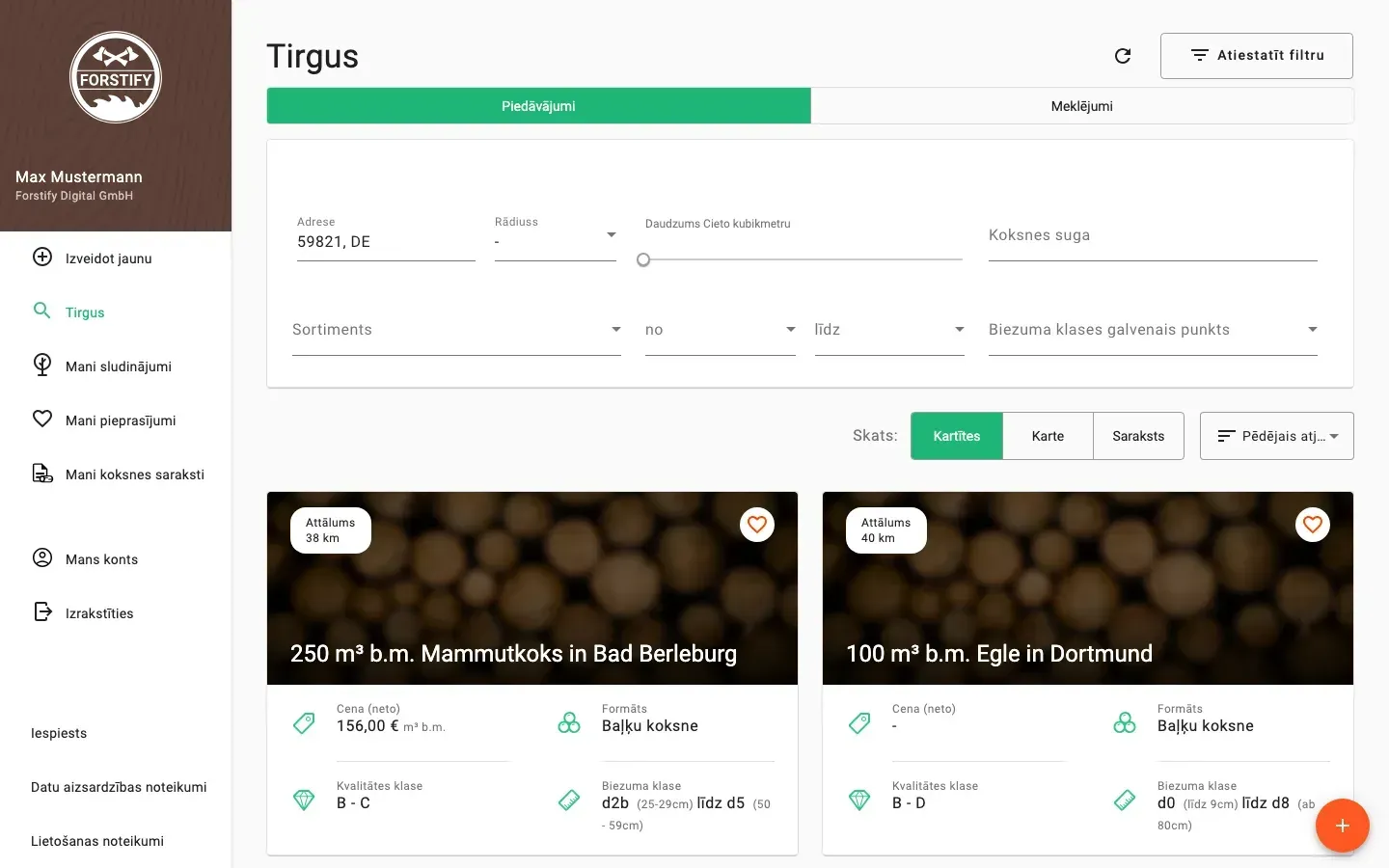Image resolution: width=1389 pixels, height=868 pixels.
Task: Open Datu aizsardzības noteikumi link
Action: (x=119, y=787)
